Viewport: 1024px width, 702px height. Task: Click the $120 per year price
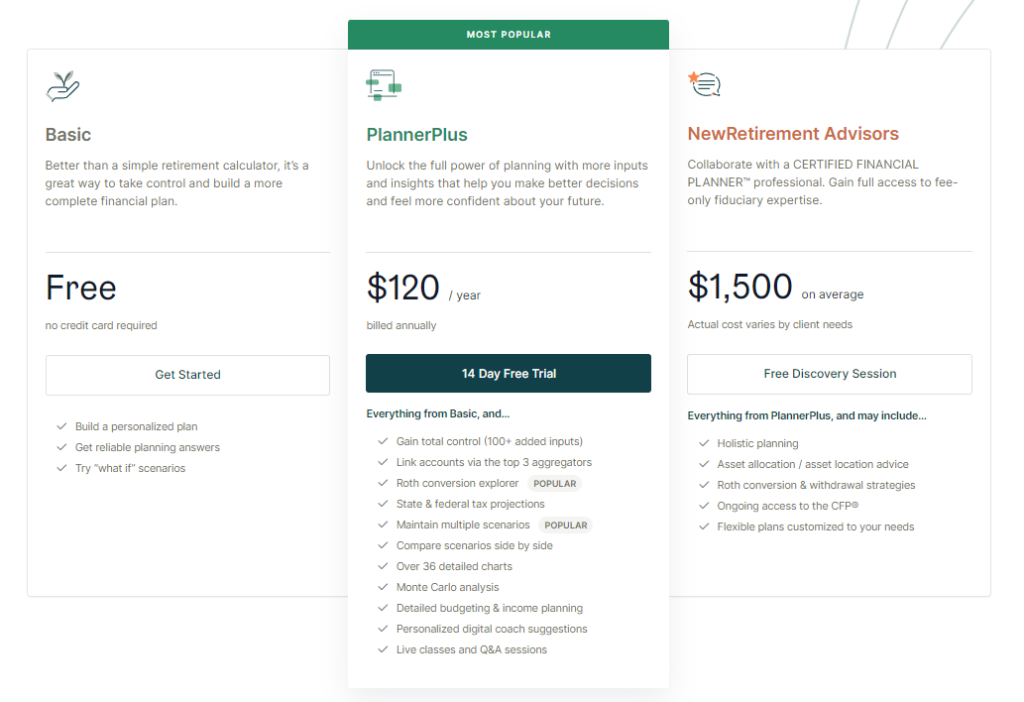(x=403, y=288)
